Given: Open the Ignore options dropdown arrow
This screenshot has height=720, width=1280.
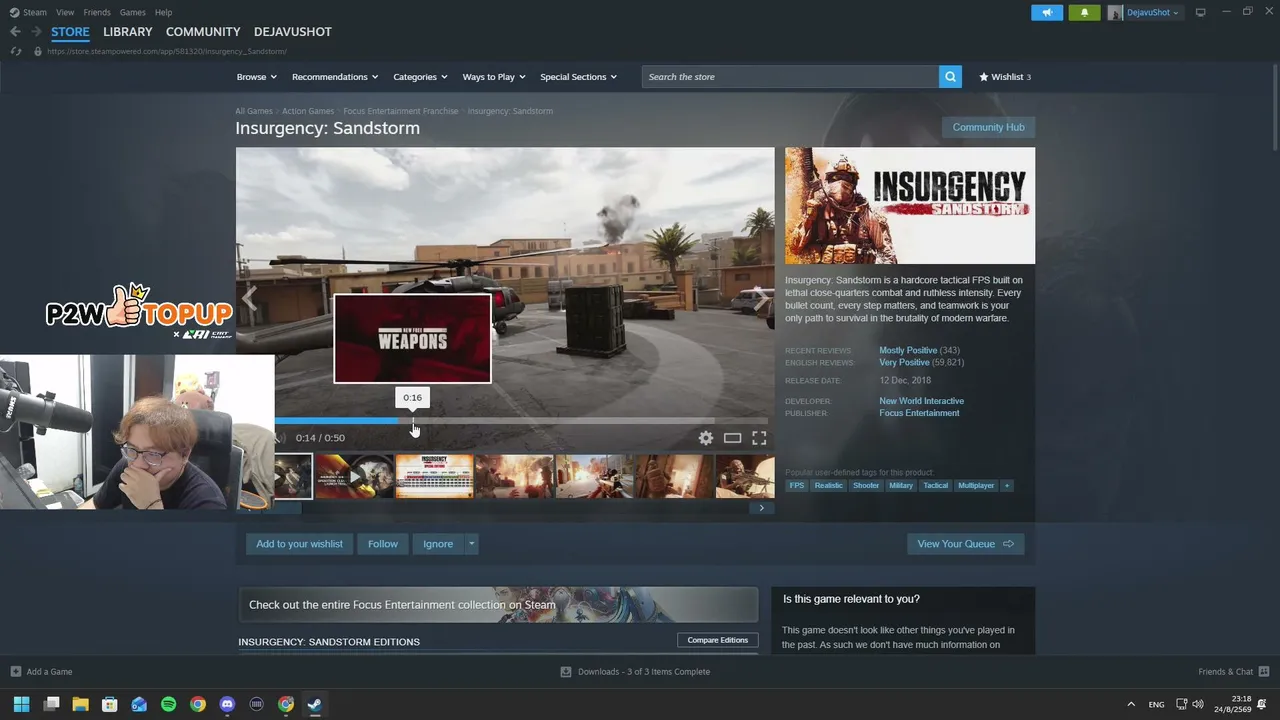Looking at the screenshot, I should pyautogui.click(x=472, y=544).
